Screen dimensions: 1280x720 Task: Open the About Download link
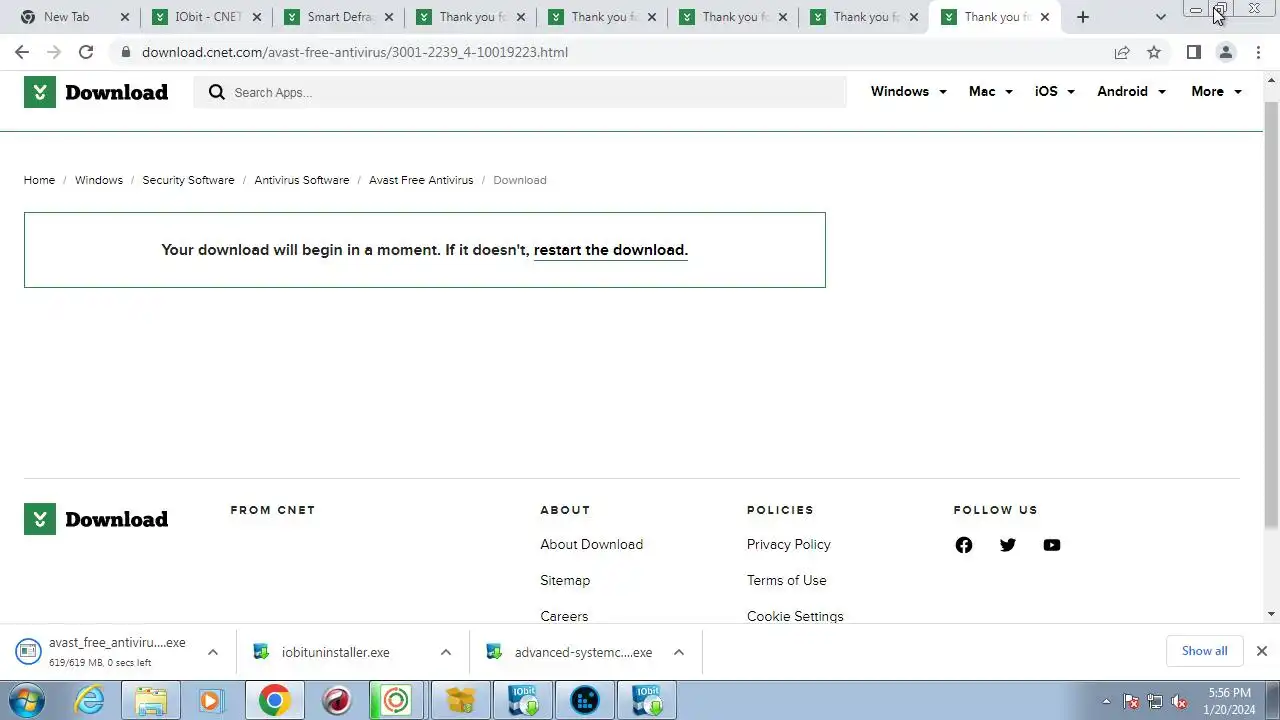591,544
